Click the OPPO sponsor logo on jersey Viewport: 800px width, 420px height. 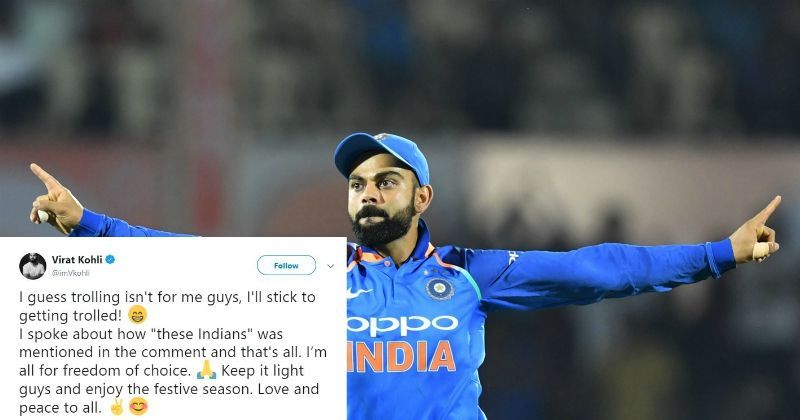(403, 325)
